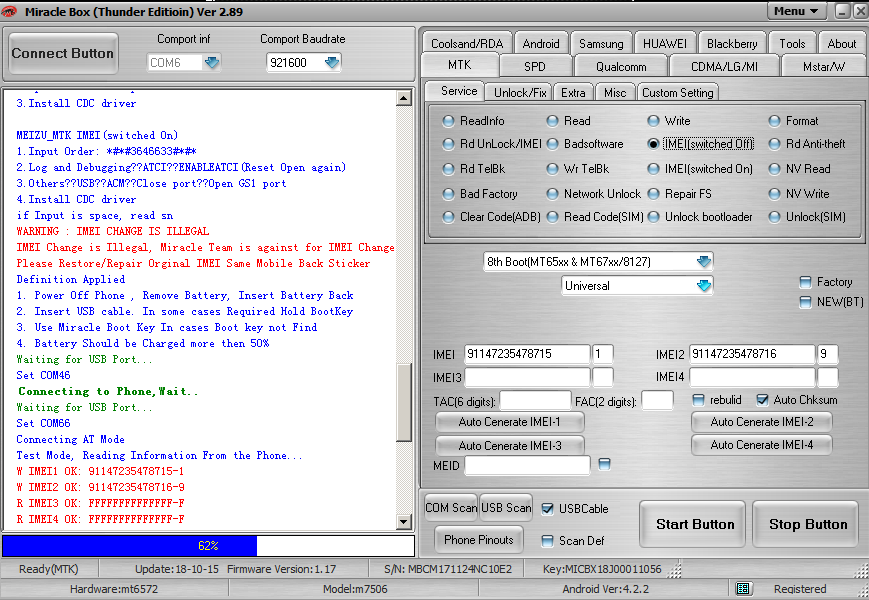Toggle the small checkbox next to MEID field
Screen dimensions: 869x600
[x=604, y=464]
